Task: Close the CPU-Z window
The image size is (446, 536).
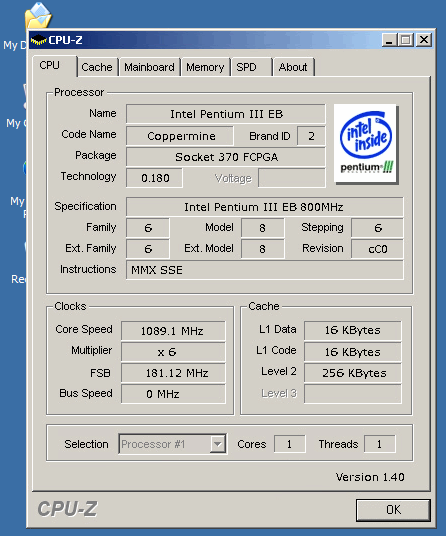Action: (424, 40)
